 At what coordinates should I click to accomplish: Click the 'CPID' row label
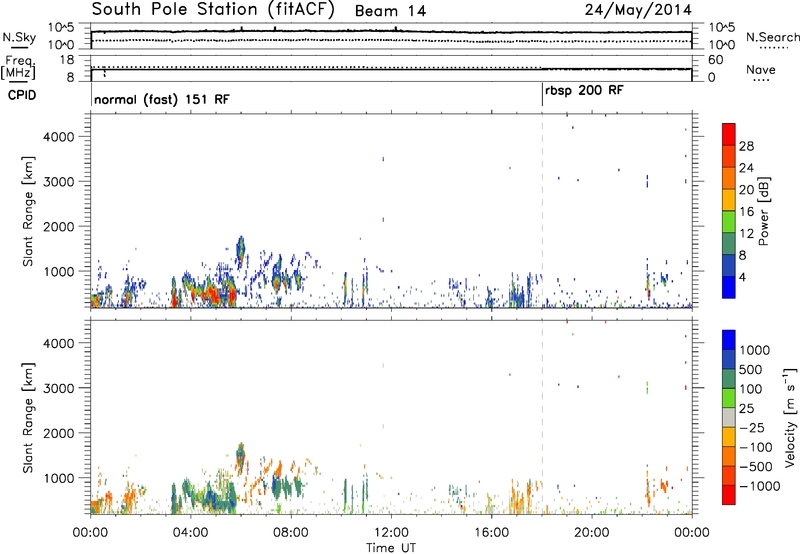pyautogui.click(x=22, y=95)
